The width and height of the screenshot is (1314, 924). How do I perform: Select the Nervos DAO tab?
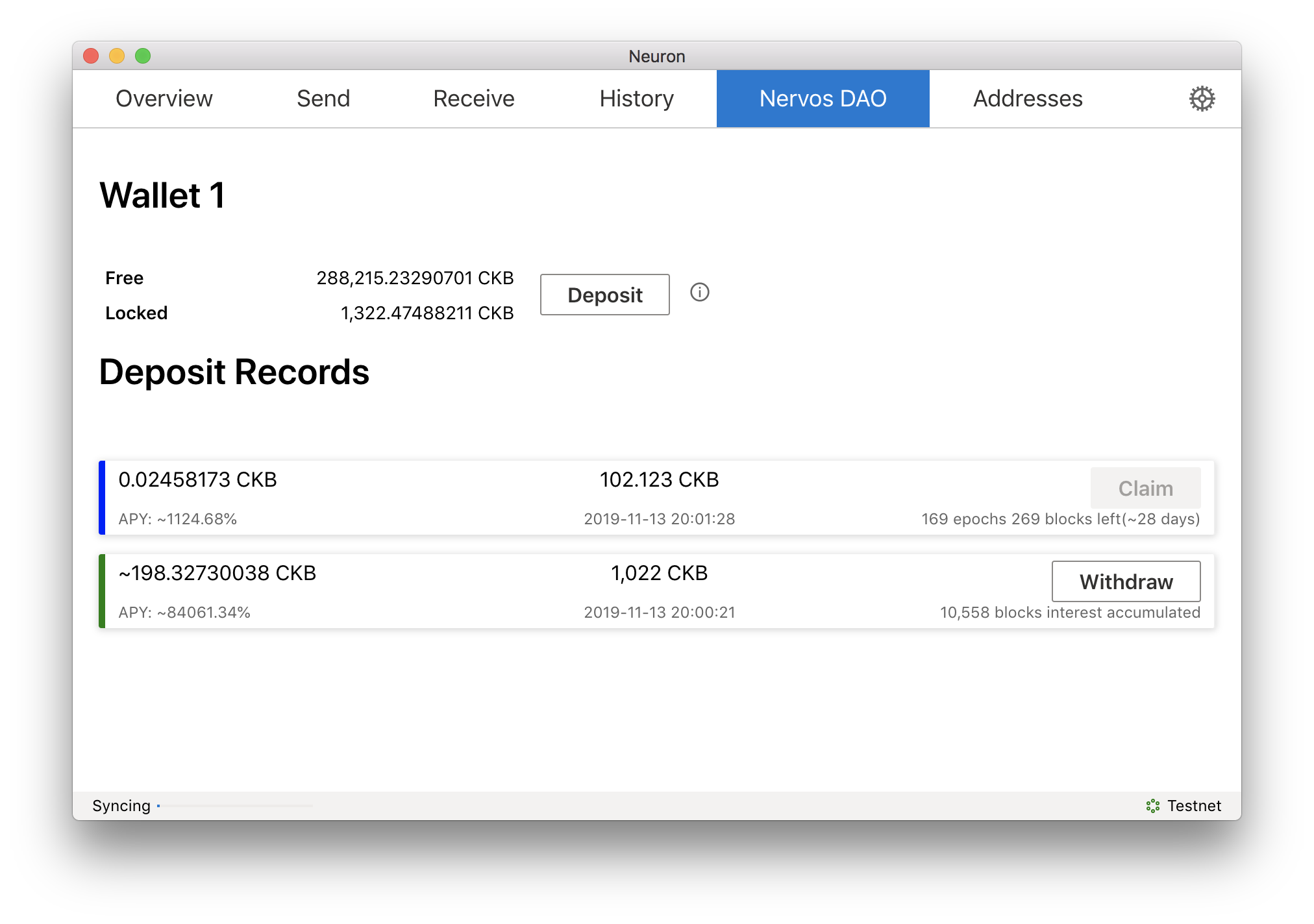point(823,99)
